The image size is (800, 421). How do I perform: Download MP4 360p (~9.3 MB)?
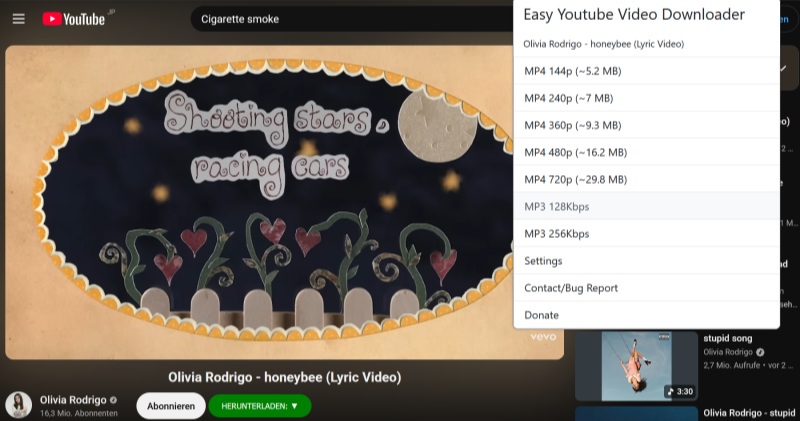[646, 125]
